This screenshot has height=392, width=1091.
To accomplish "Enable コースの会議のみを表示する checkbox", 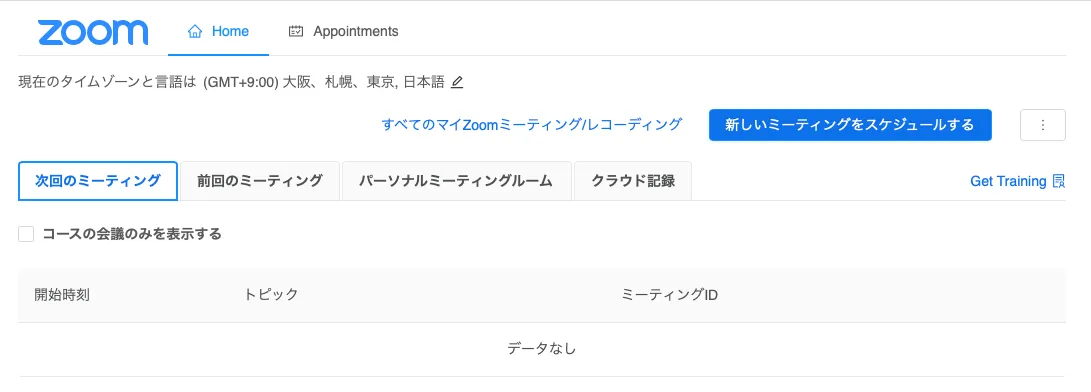I will (x=26, y=235).
